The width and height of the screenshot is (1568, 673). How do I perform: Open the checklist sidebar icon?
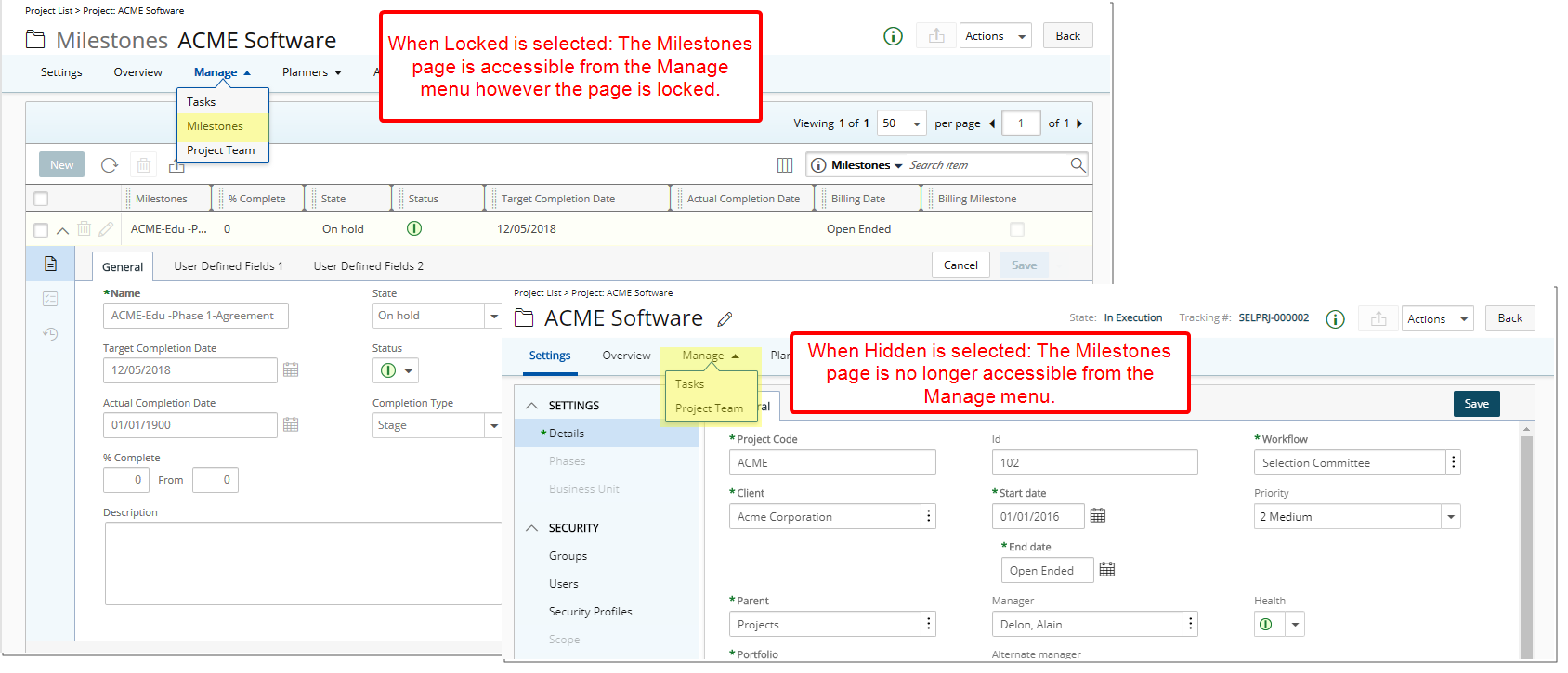point(50,299)
